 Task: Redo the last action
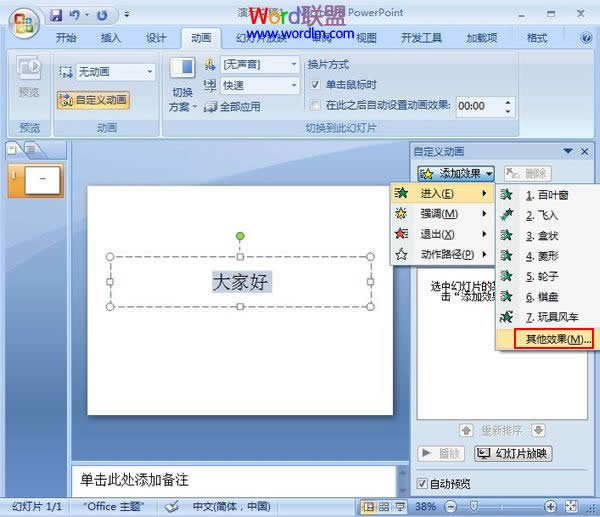point(101,15)
